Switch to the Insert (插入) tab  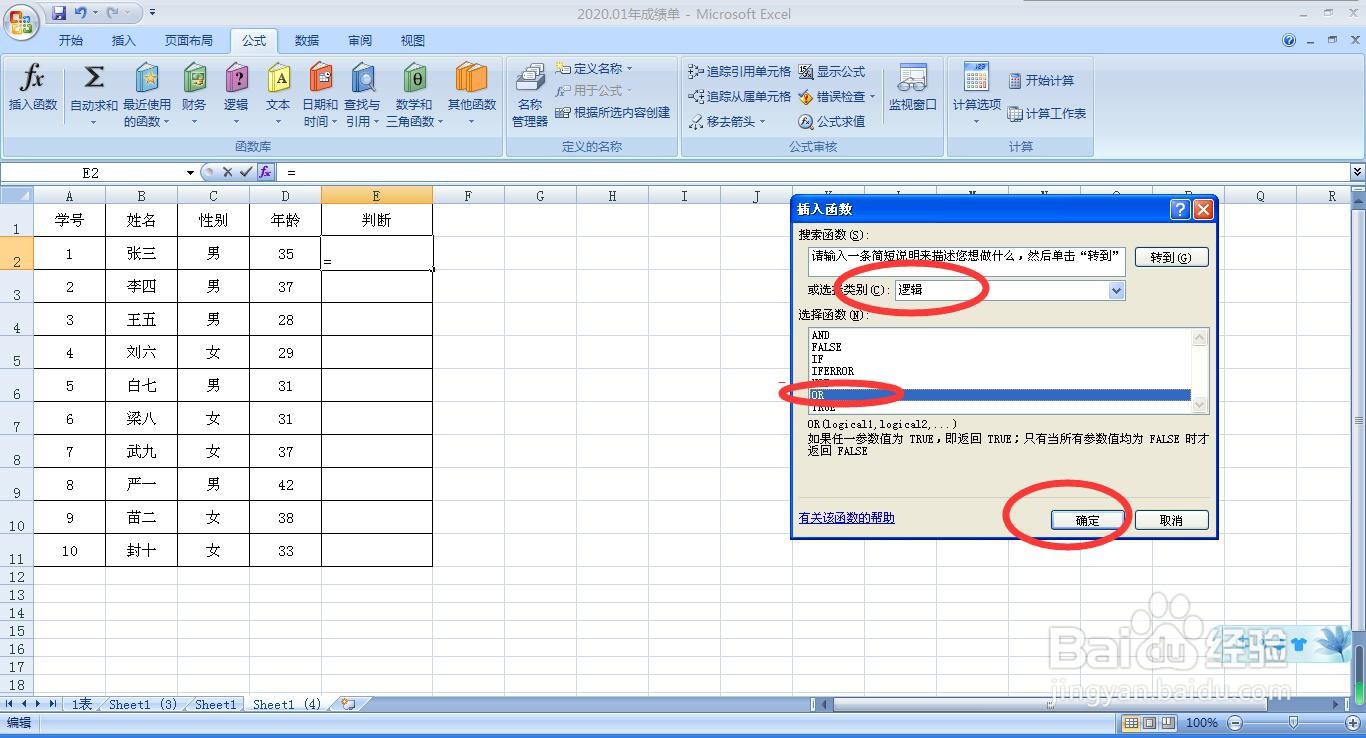click(124, 41)
